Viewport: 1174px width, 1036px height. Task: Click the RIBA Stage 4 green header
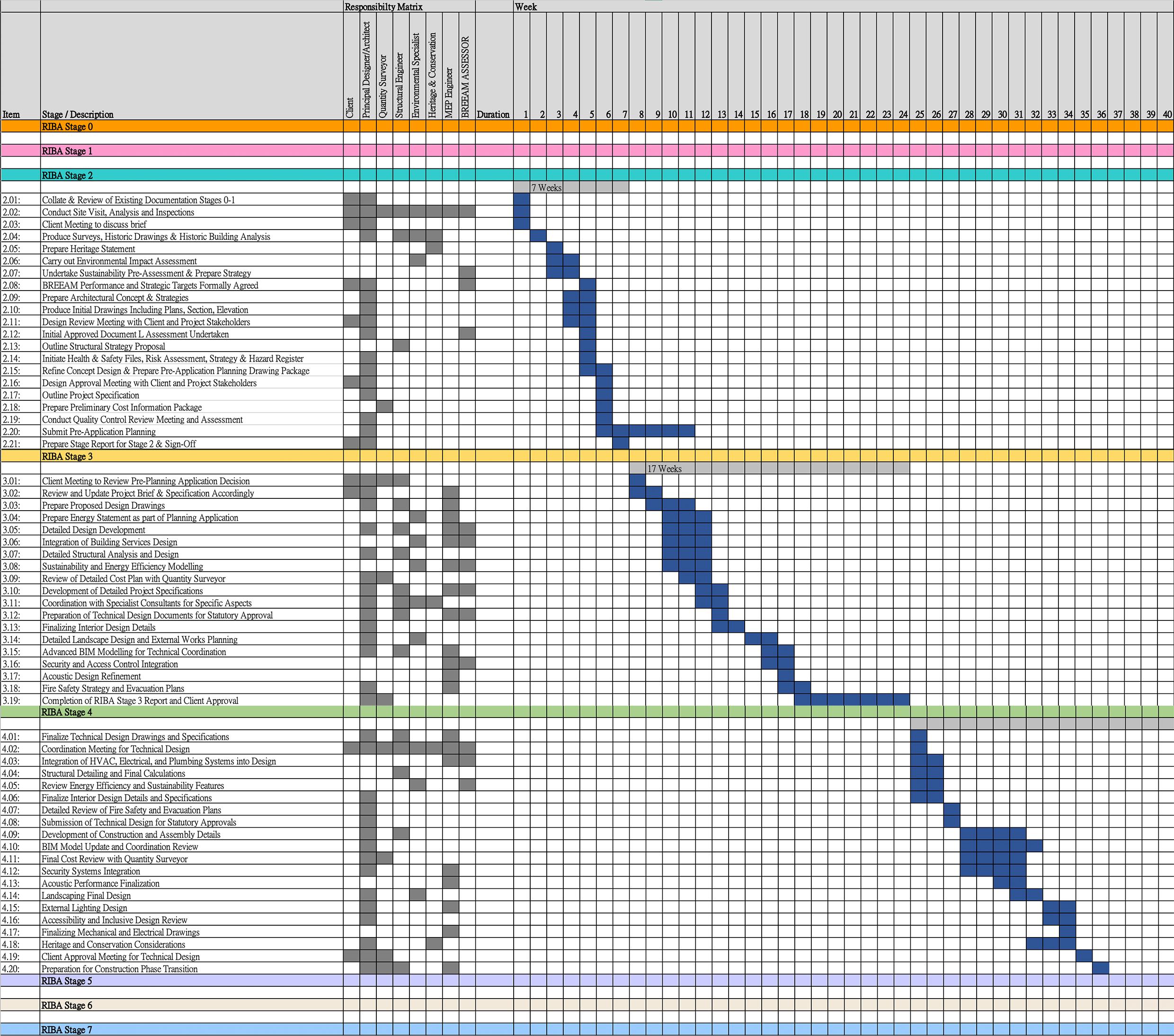point(67,712)
